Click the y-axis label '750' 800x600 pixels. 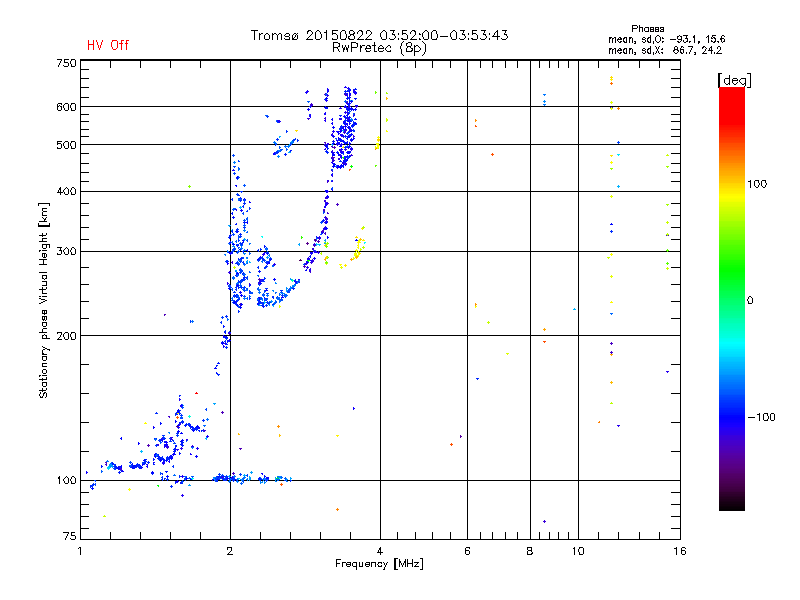66,63
